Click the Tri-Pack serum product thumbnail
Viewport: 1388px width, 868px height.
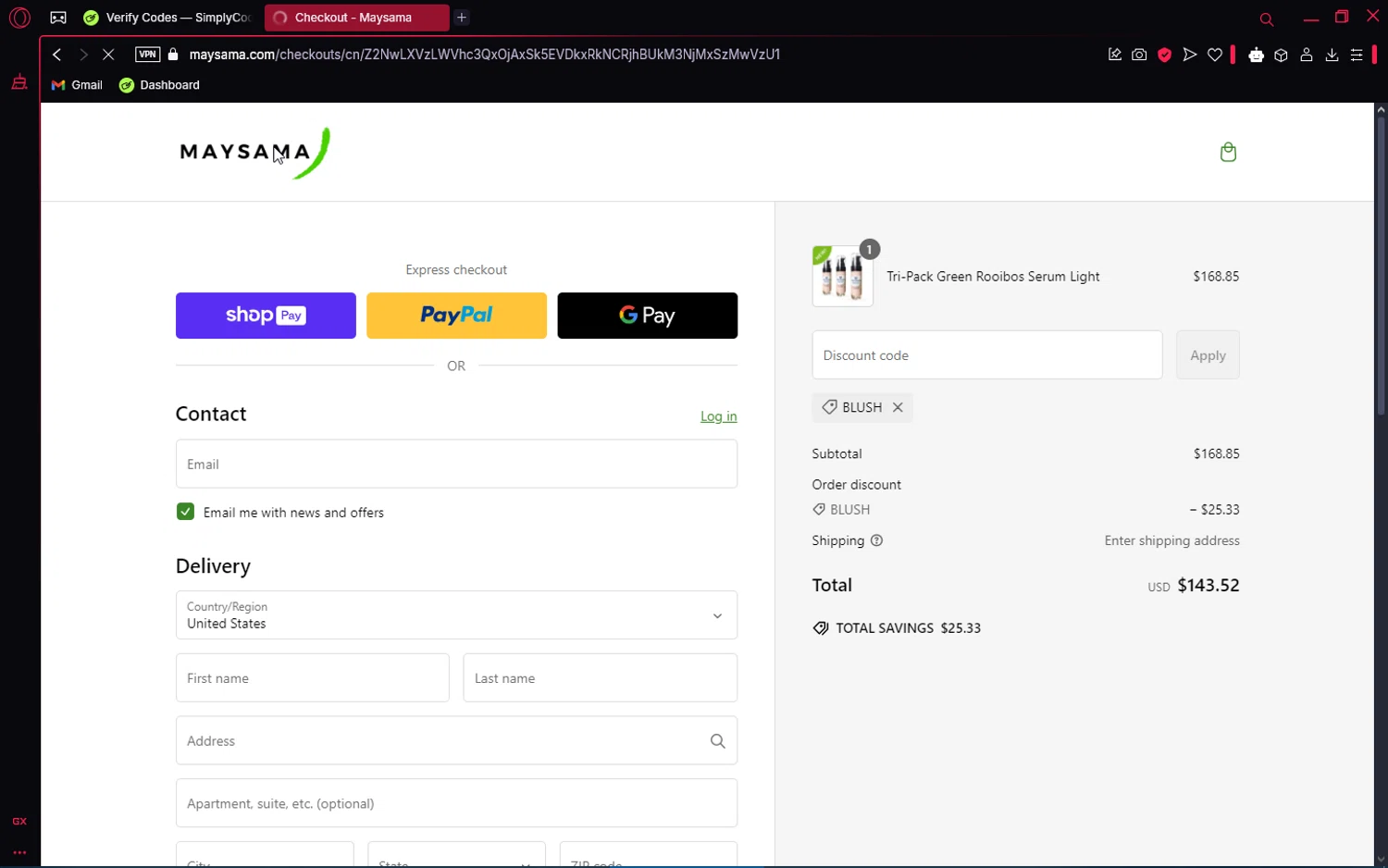pos(843,276)
